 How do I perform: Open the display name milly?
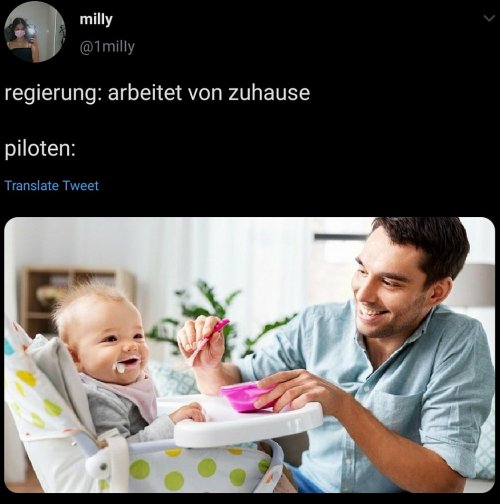click(96, 20)
